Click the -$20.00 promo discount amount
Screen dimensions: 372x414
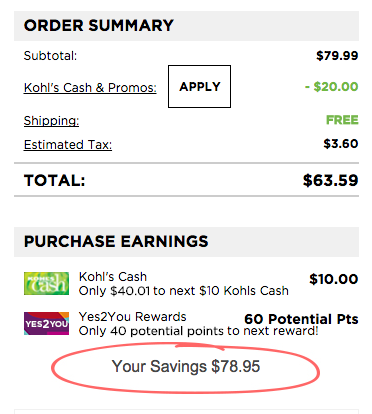tap(331, 87)
